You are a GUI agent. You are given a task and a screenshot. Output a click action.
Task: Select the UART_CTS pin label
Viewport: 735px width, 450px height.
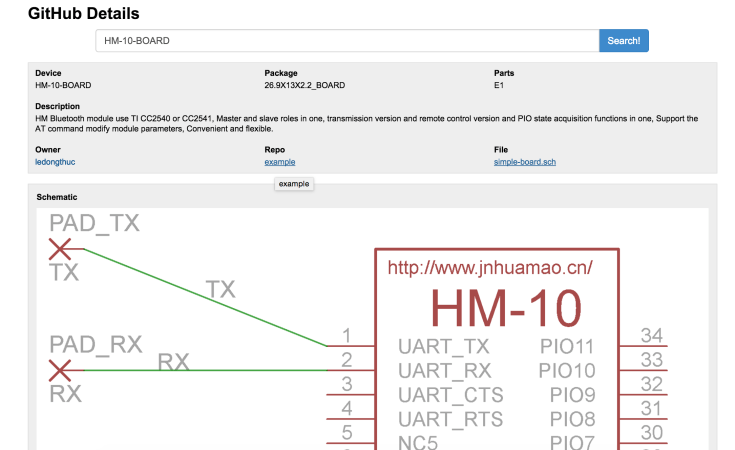pos(450,395)
